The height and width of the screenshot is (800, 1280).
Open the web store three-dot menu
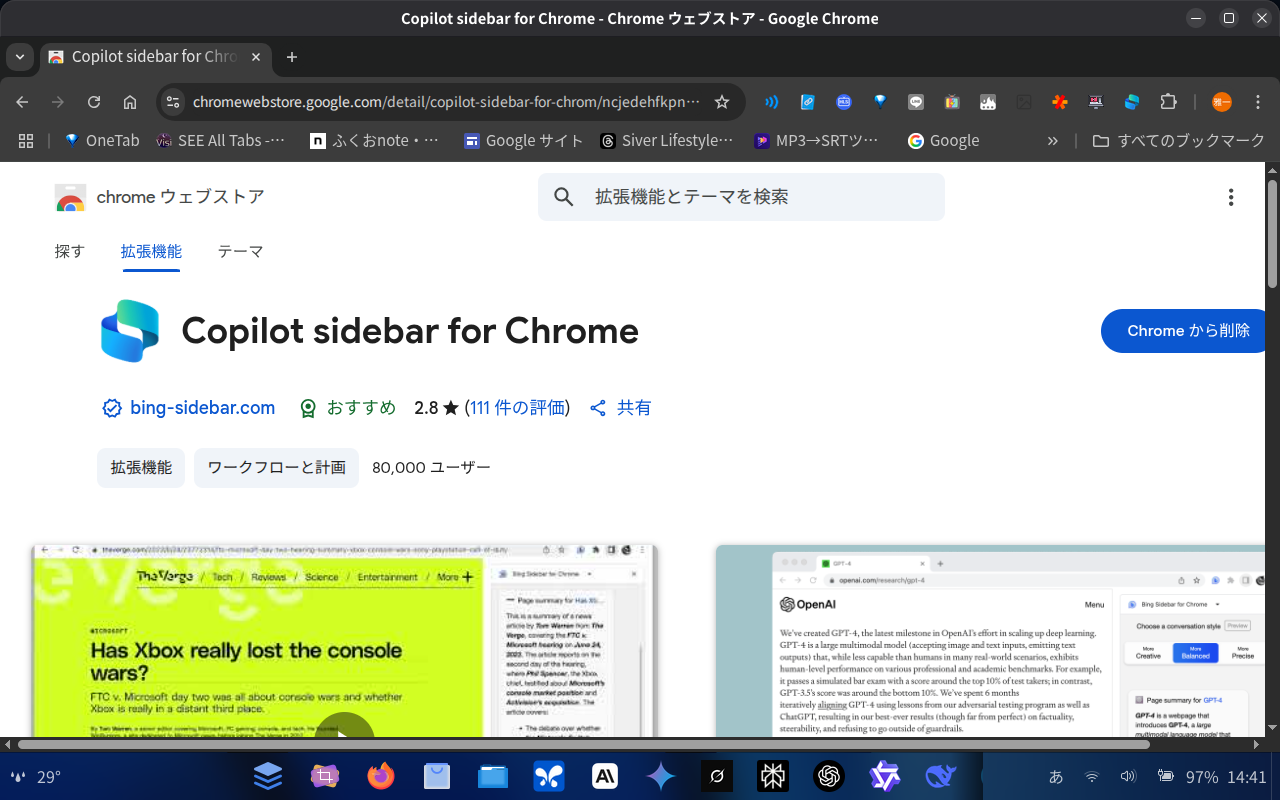pos(1231,197)
